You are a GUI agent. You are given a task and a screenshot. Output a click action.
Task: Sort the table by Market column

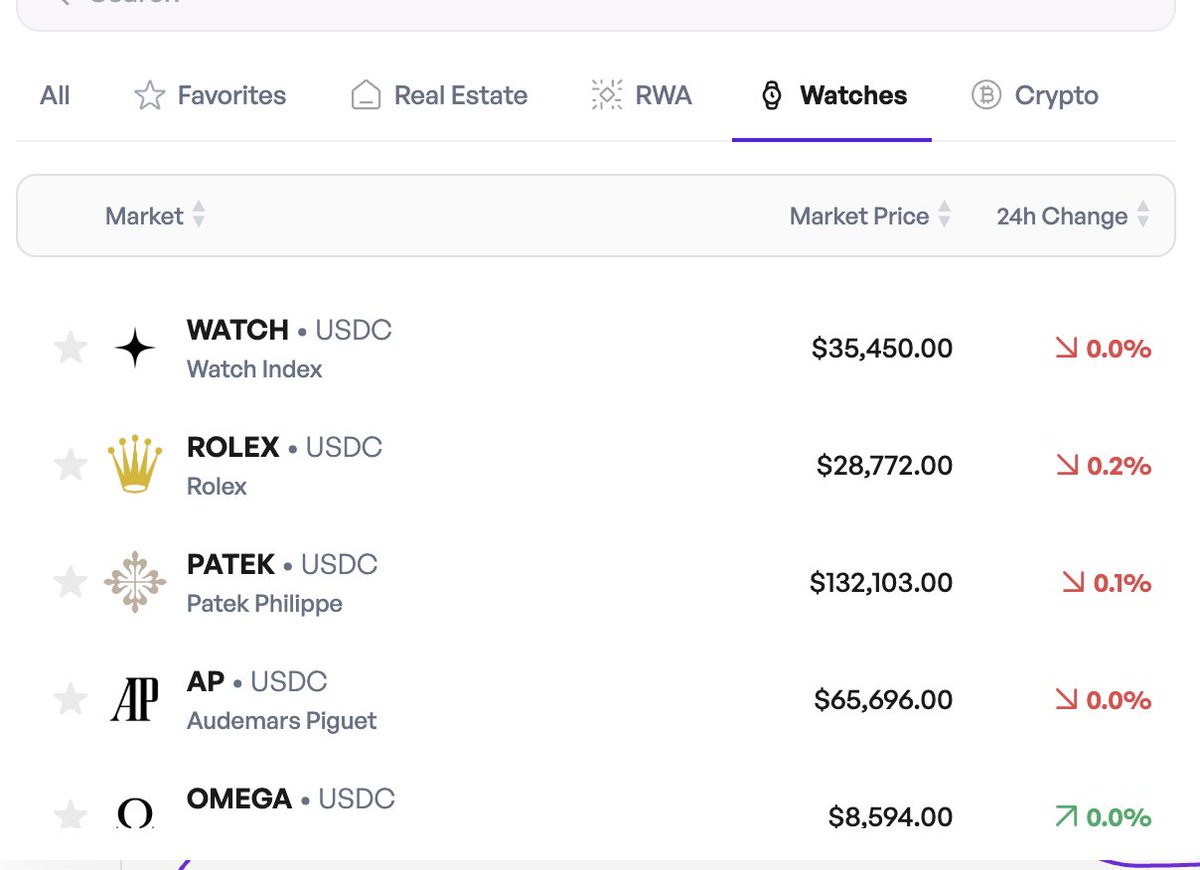click(155, 216)
